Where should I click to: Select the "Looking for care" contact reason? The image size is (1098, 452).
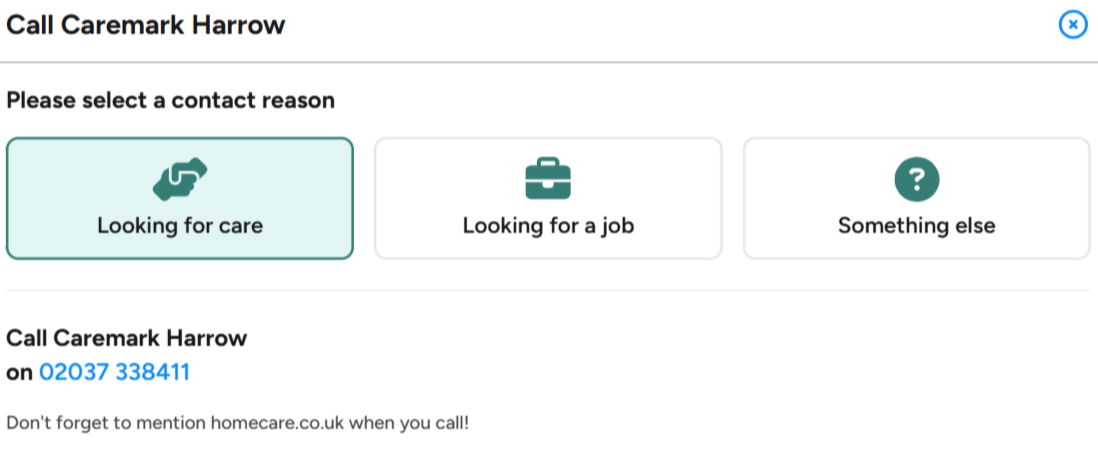pyautogui.click(x=180, y=198)
